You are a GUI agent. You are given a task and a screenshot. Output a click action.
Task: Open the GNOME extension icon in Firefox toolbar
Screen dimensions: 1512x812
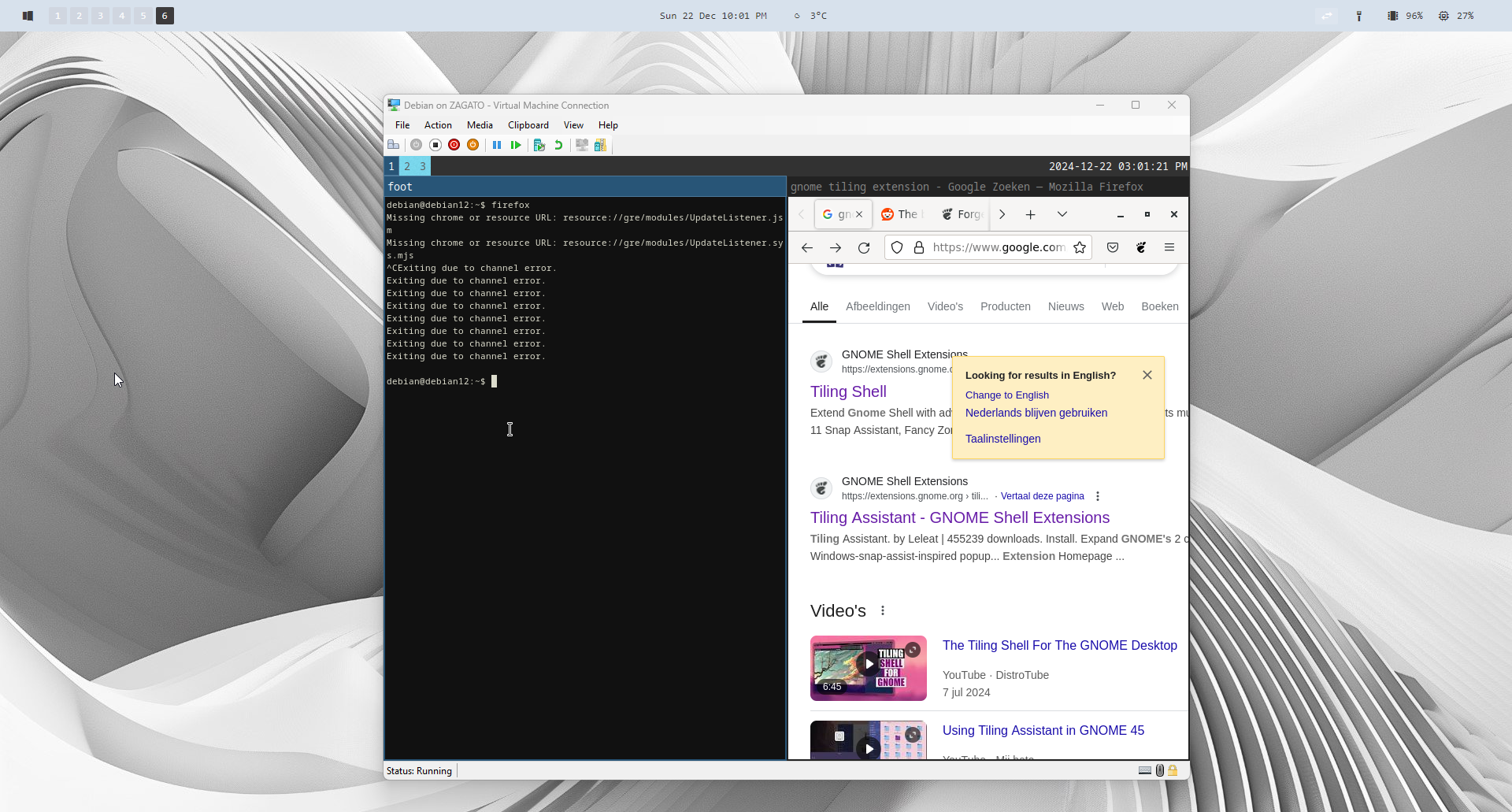1141,248
